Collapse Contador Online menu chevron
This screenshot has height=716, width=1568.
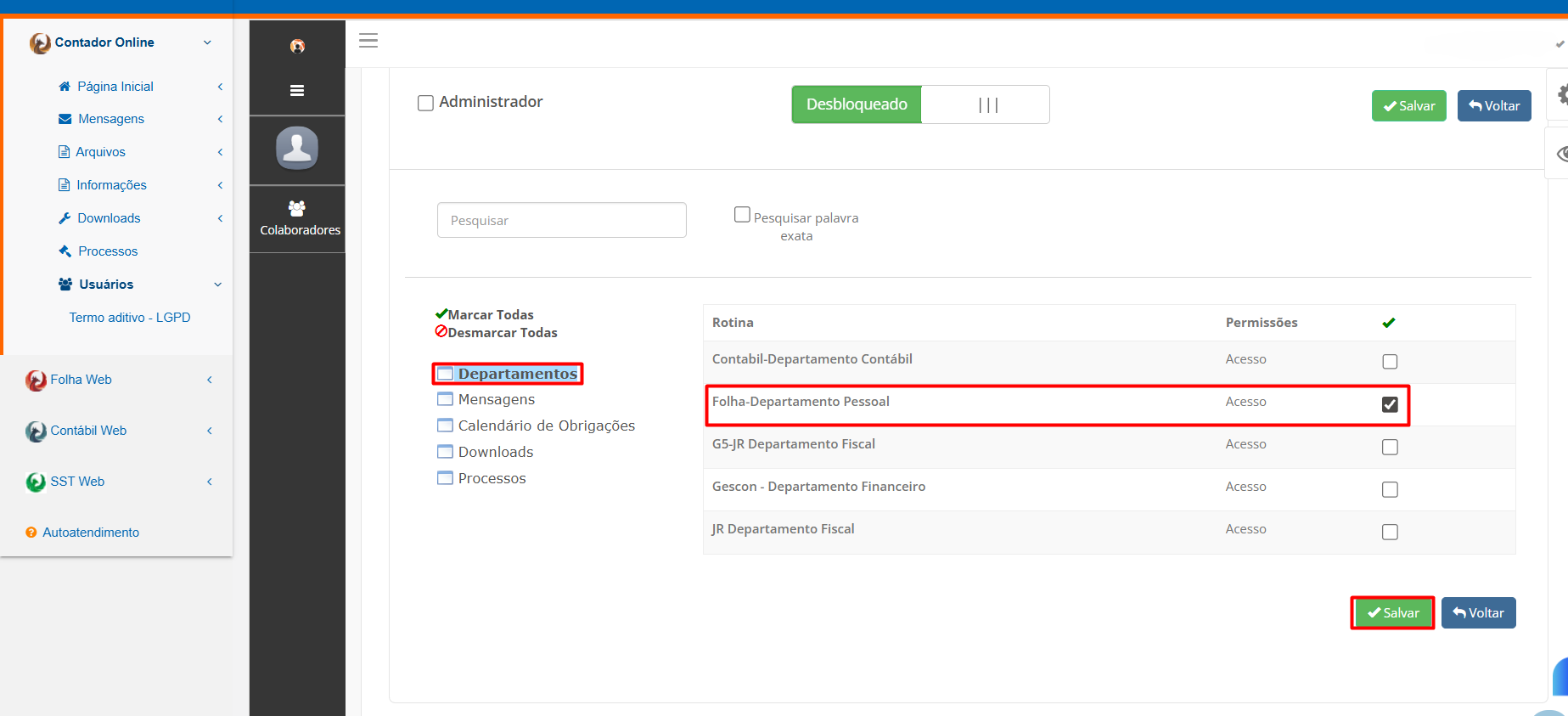(x=207, y=42)
